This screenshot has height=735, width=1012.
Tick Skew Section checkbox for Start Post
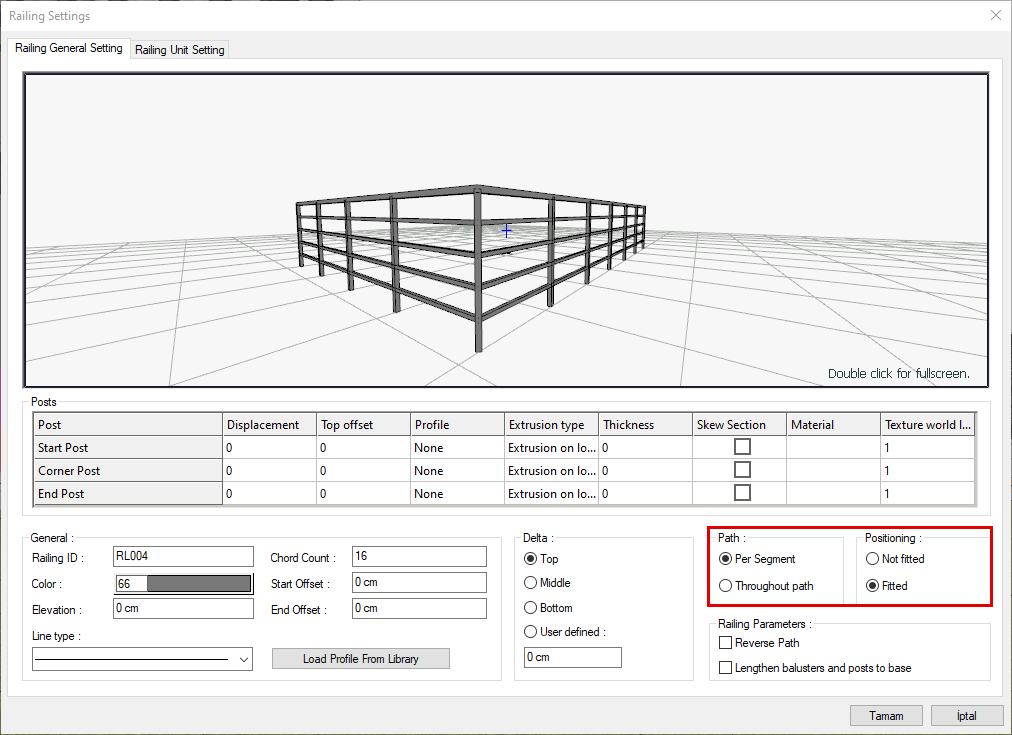coord(742,447)
